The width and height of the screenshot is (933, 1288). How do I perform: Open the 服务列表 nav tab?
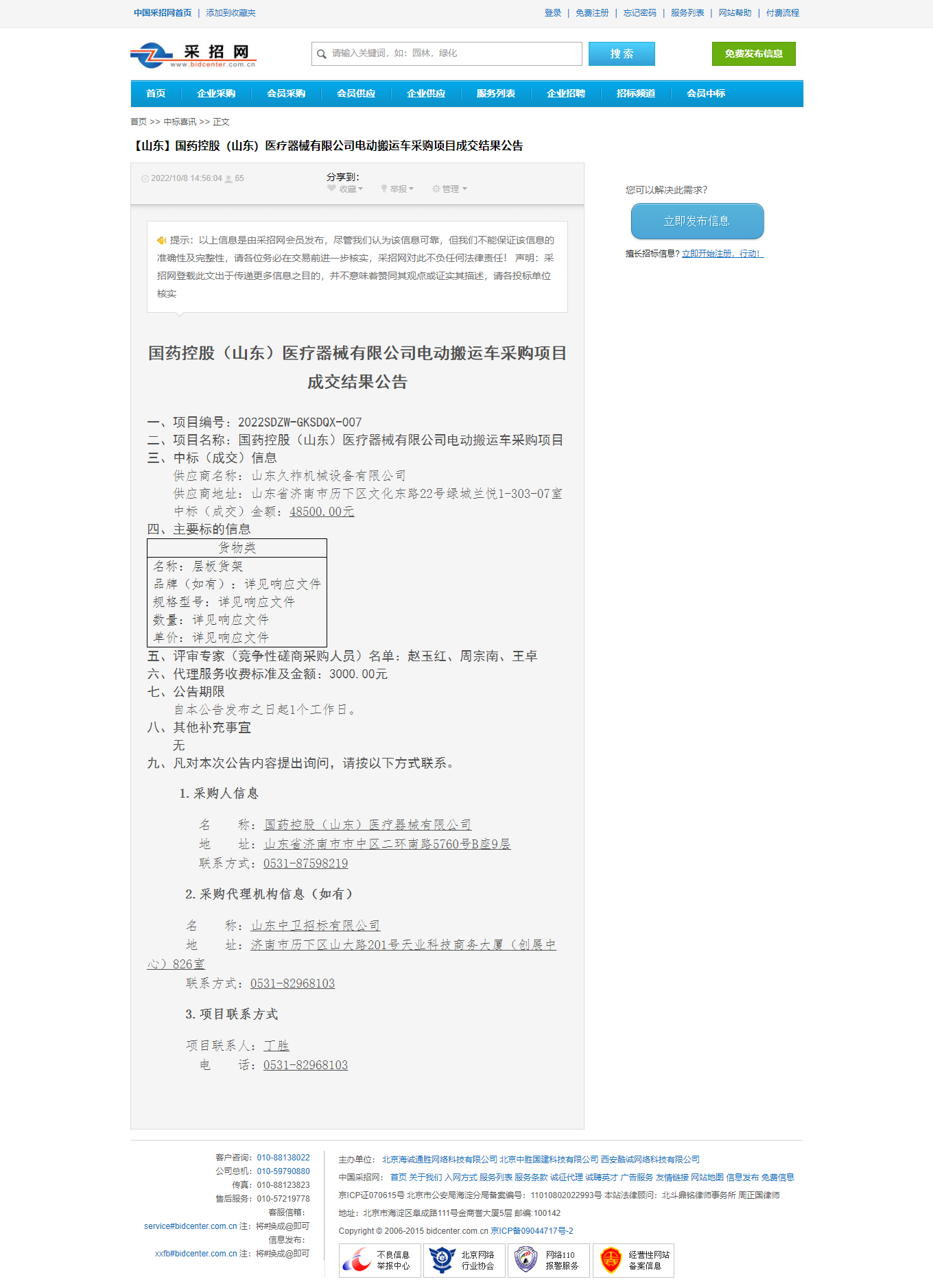(496, 93)
